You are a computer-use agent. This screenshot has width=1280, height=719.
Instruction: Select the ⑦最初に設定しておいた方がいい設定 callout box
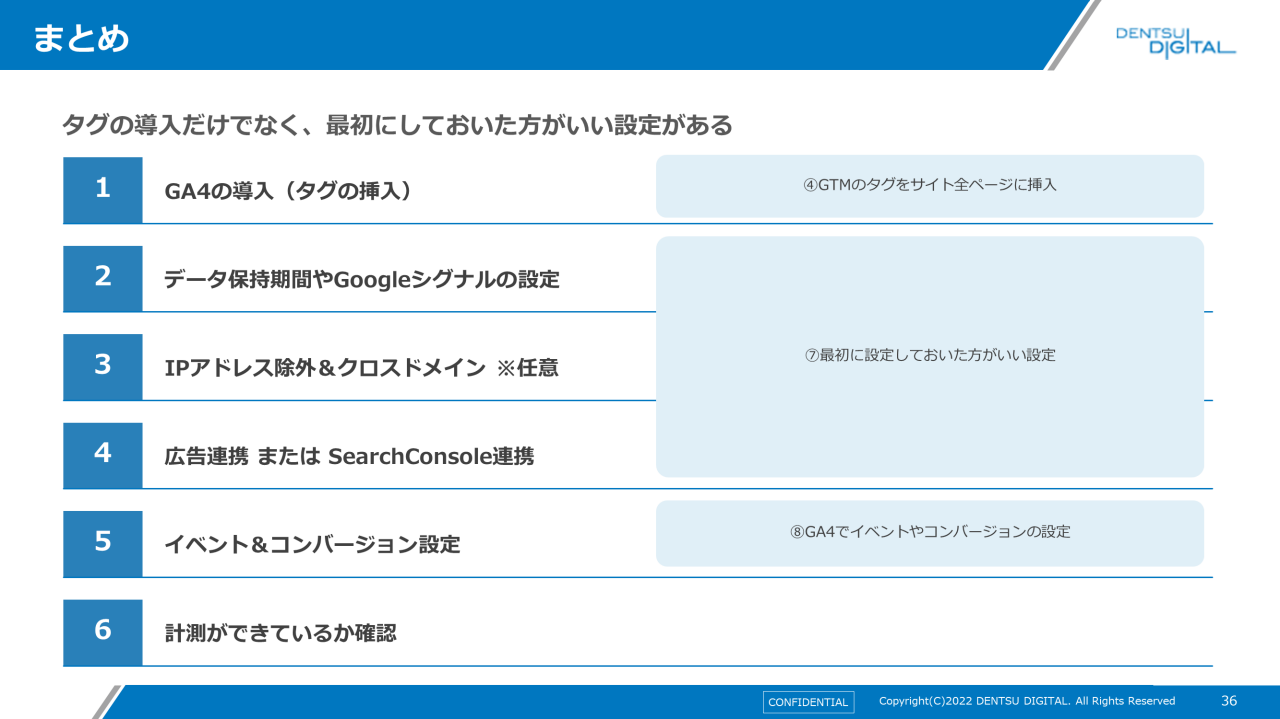[929, 356]
